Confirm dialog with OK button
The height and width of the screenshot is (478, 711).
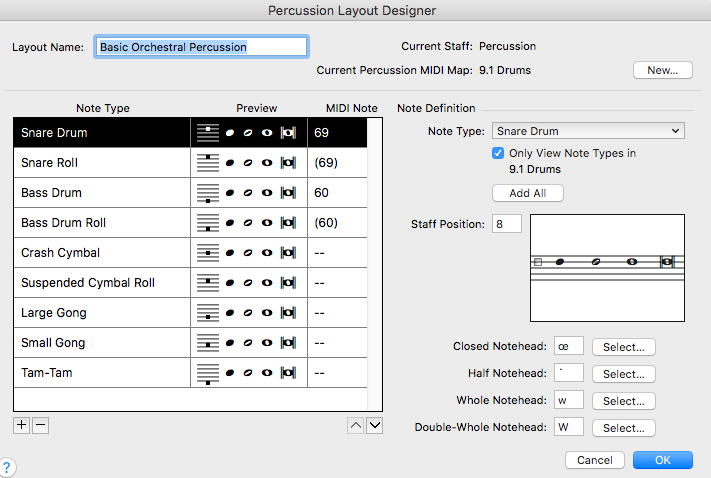[x=662, y=460]
